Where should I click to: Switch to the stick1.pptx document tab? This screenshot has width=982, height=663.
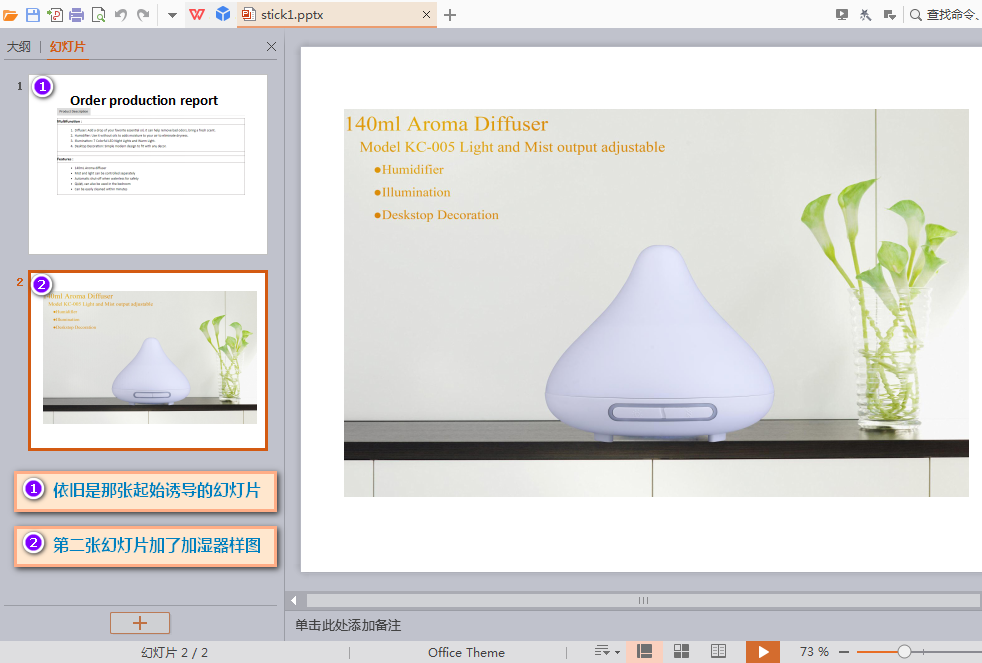[336, 14]
